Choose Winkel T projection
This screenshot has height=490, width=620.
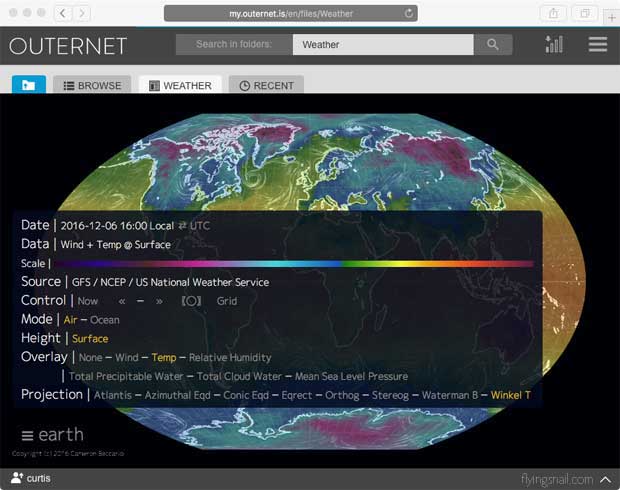(x=511, y=395)
